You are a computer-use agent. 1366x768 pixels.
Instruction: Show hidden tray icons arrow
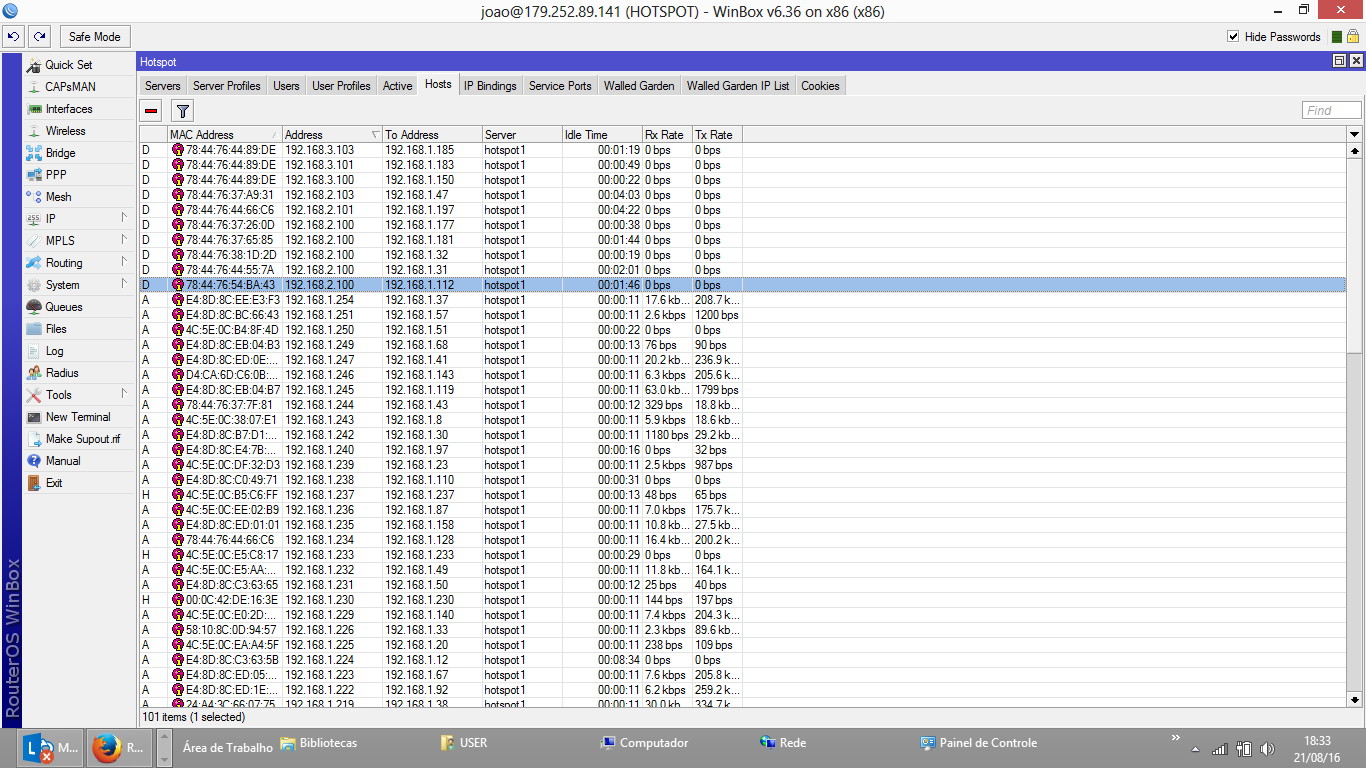coord(1195,748)
